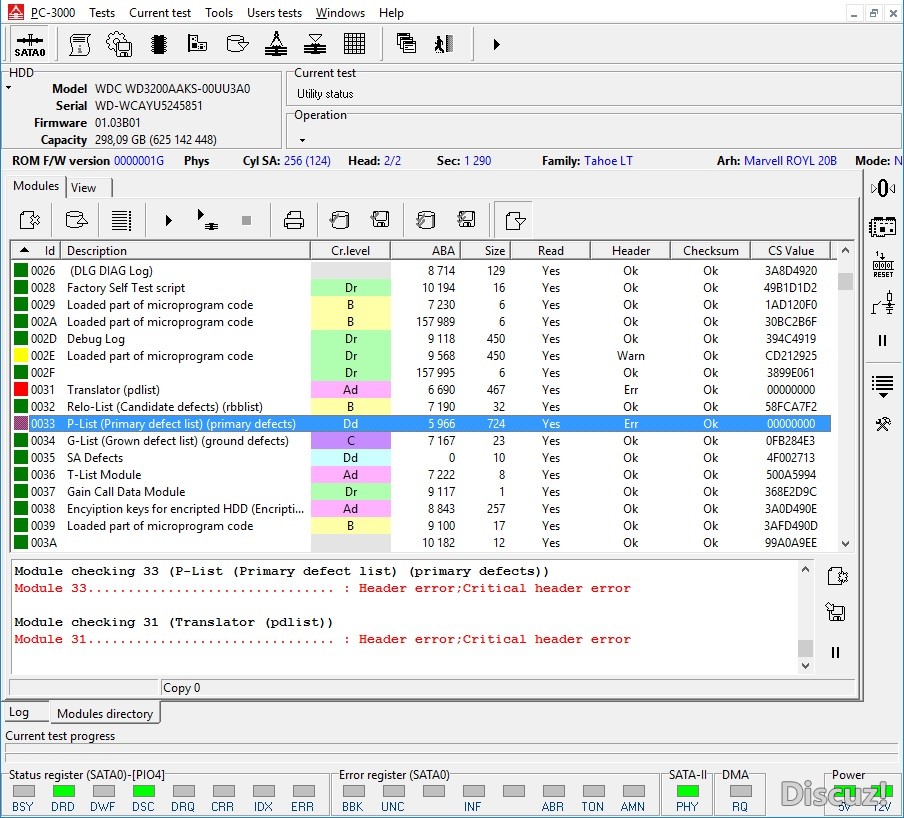Open the Tools menu
904x818 pixels.
219,13
